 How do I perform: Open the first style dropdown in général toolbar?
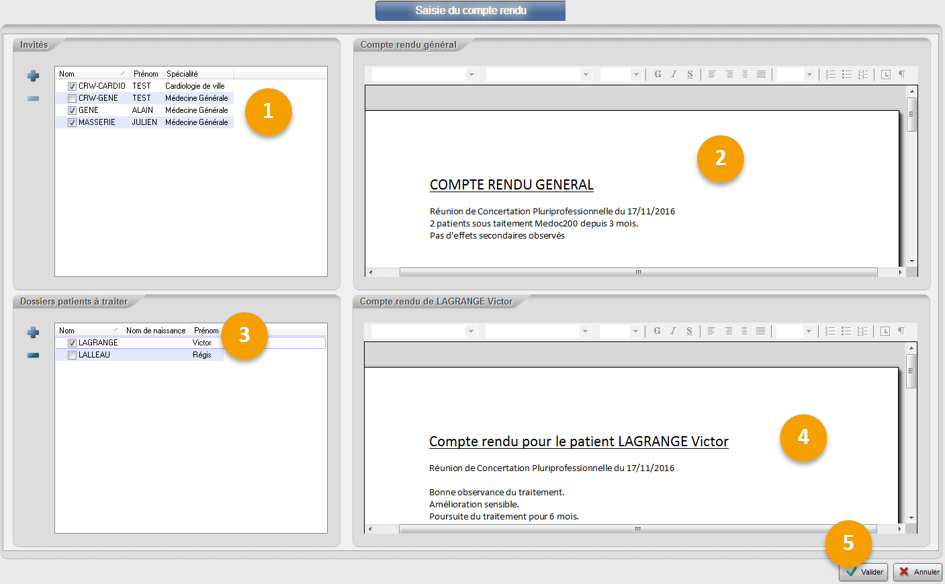click(x=471, y=75)
